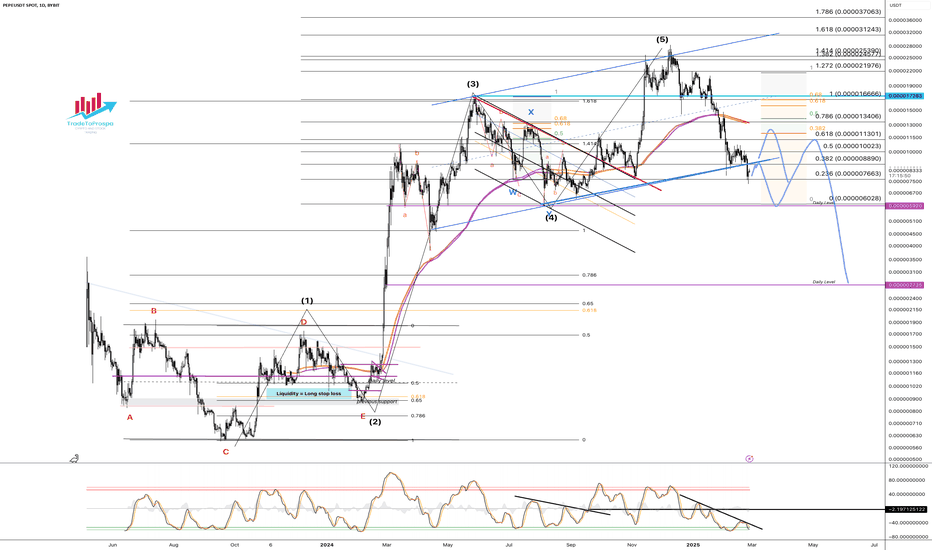Click the Nov label on the time axis
Viewport: 932px width, 550px height.
pos(632,544)
